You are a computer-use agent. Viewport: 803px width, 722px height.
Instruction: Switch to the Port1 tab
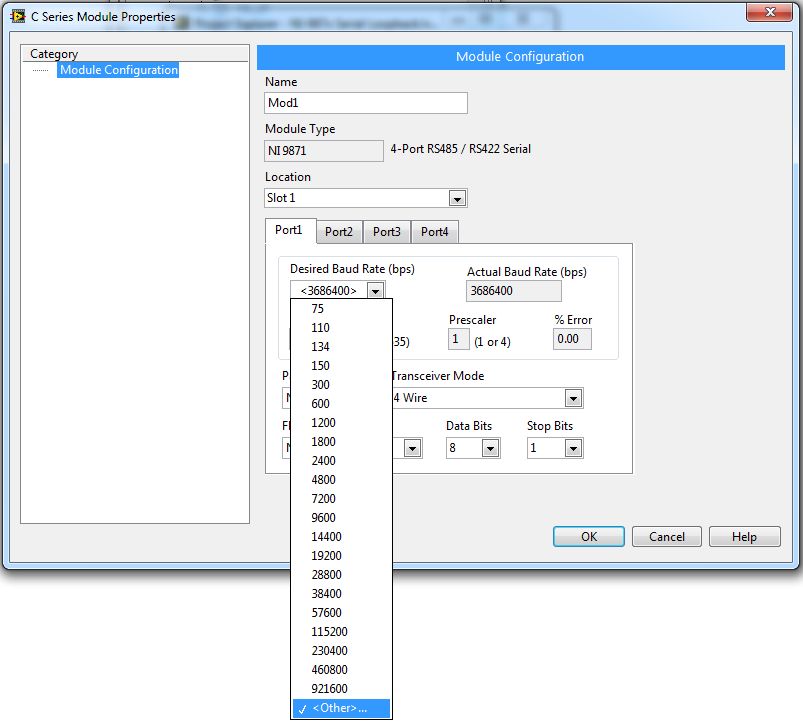[x=289, y=230]
